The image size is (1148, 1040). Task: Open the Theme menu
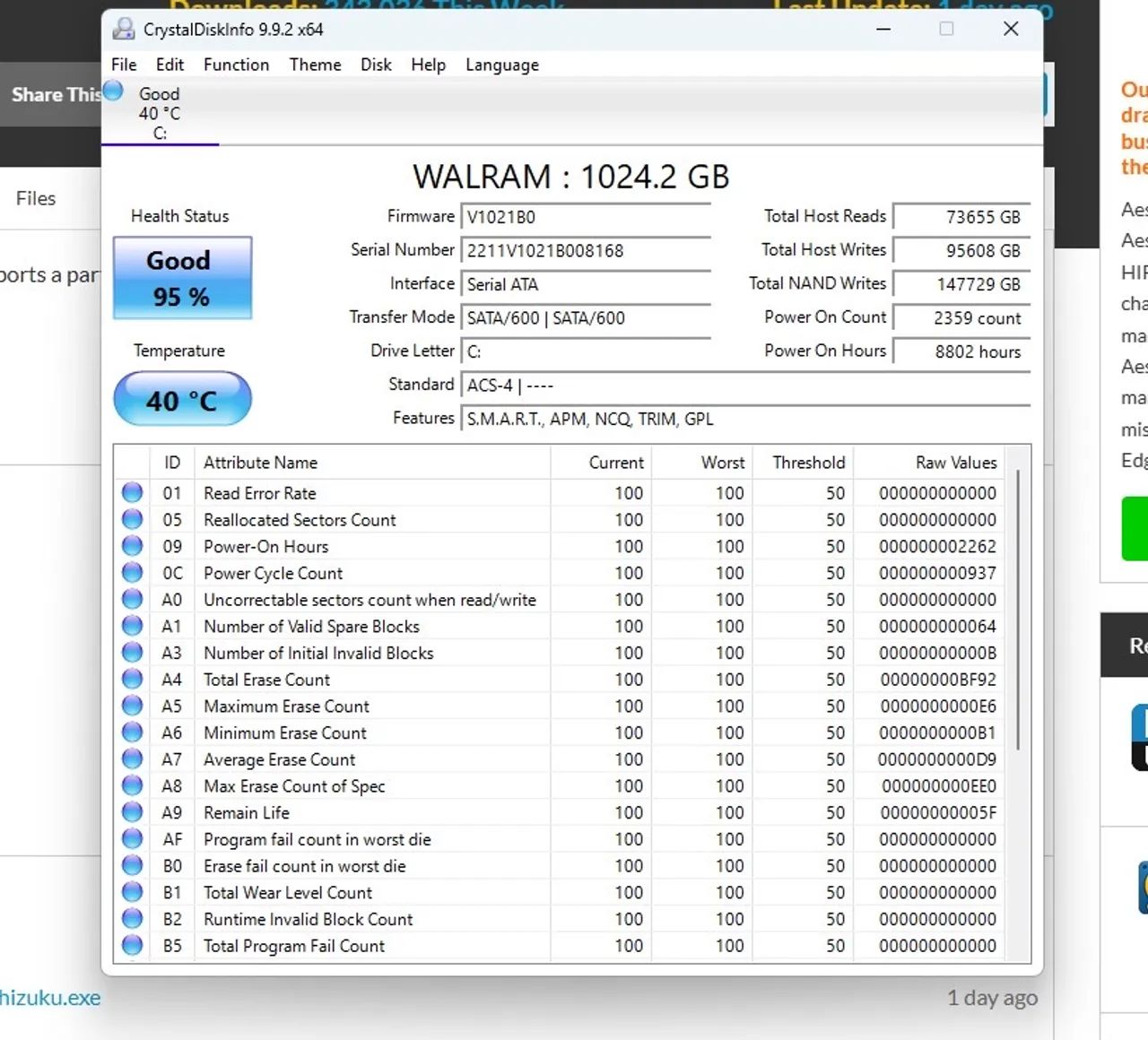tap(315, 65)
